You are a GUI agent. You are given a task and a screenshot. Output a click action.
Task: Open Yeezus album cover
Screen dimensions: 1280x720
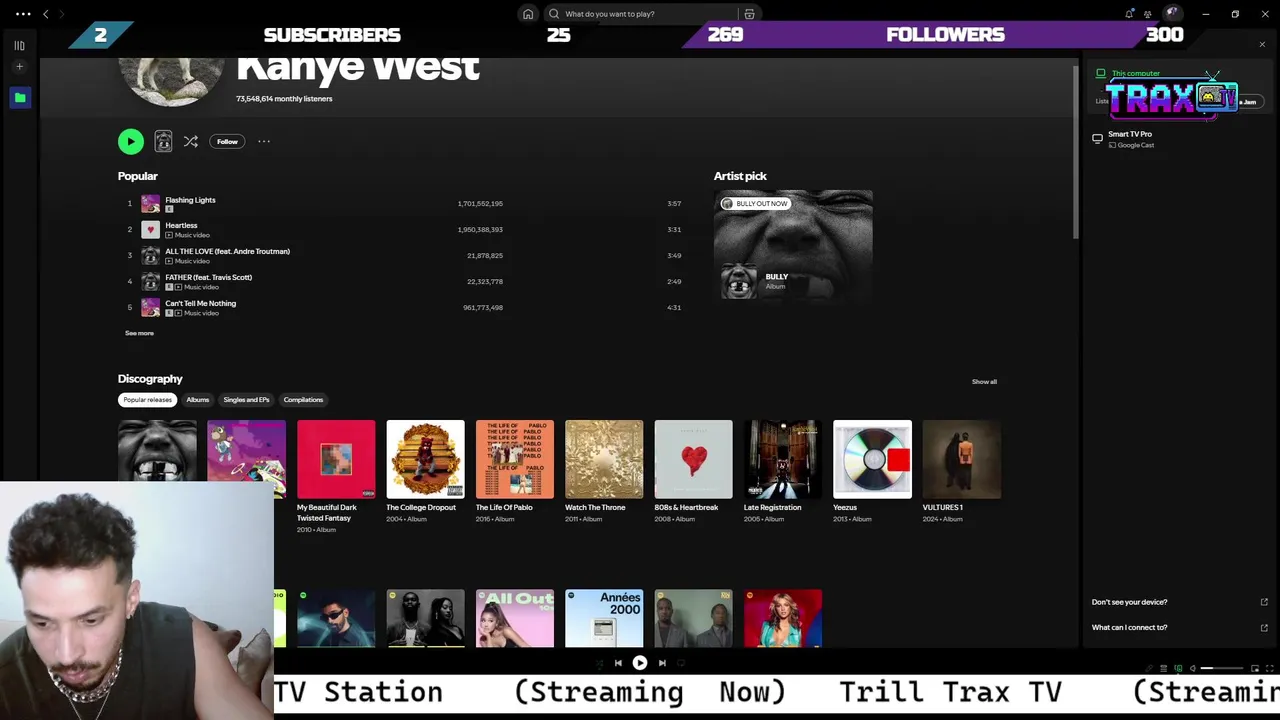(872, 459)
